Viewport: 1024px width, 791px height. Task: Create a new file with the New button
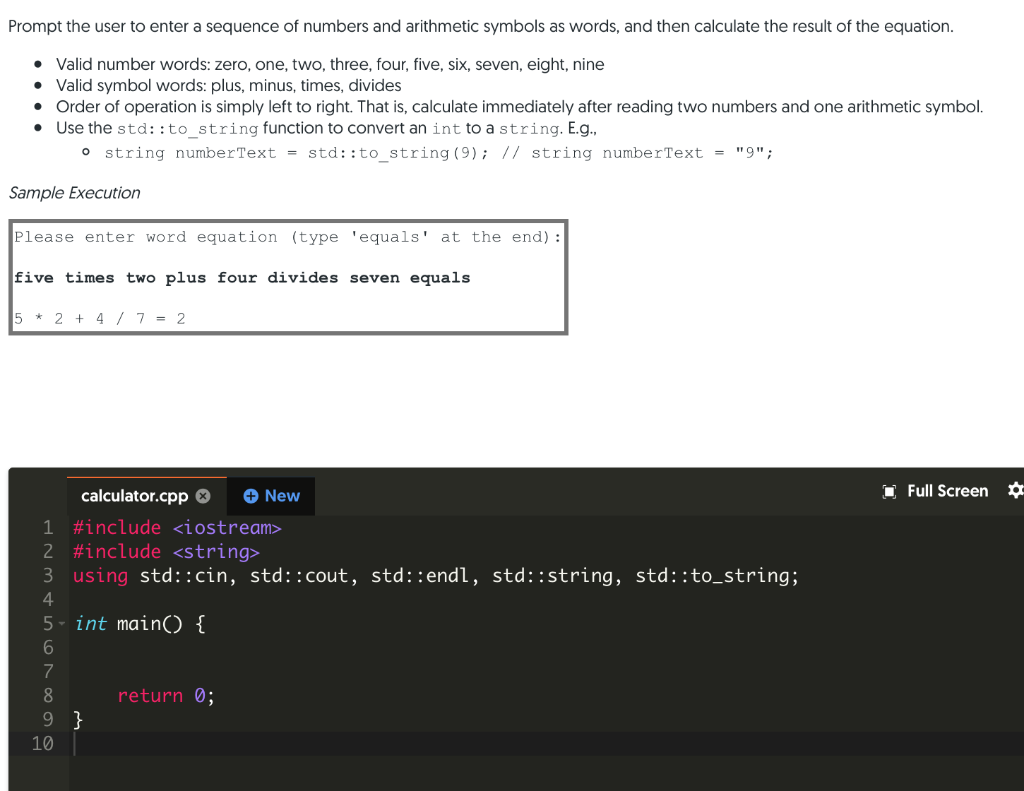[270, 495]
